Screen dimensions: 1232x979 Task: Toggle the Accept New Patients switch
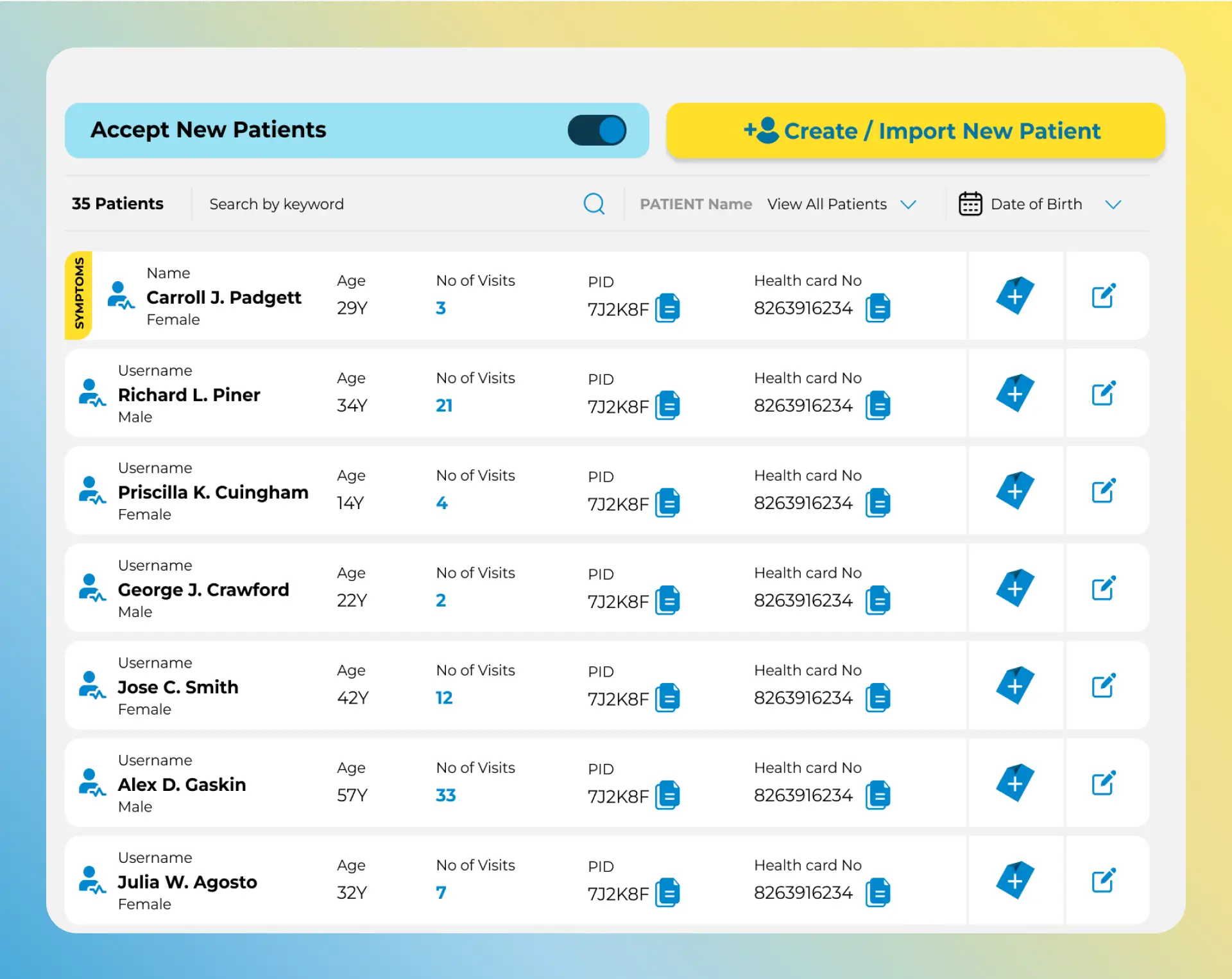coord(597,130)
